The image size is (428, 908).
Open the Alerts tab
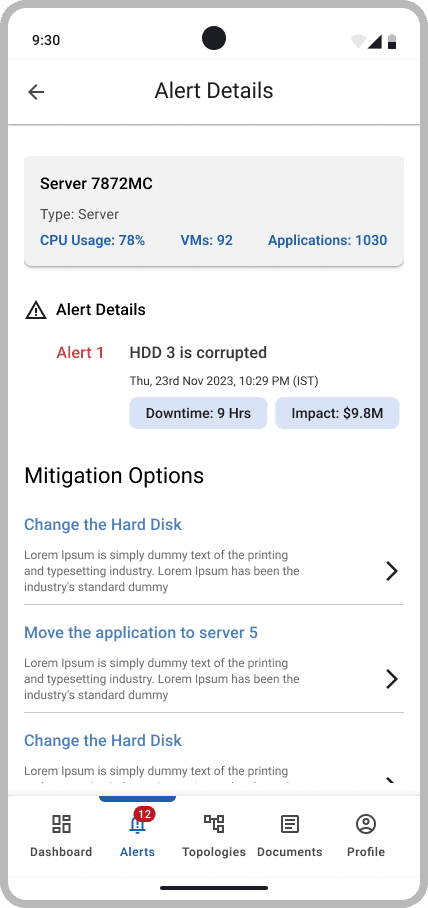click(x=137, y=836)
